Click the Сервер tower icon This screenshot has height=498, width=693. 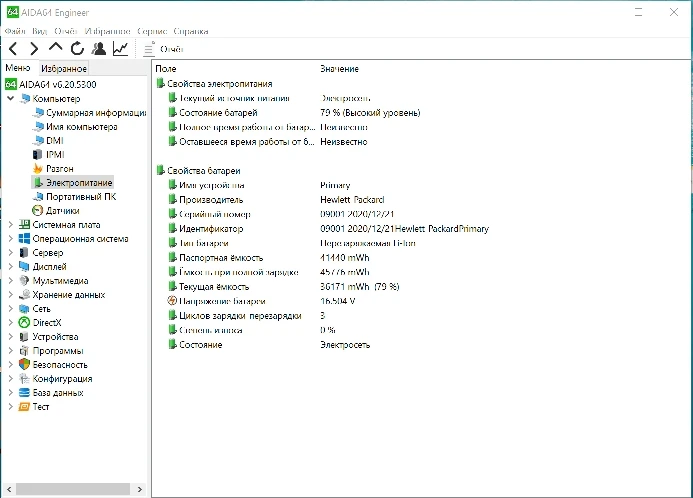pos(24,253)
